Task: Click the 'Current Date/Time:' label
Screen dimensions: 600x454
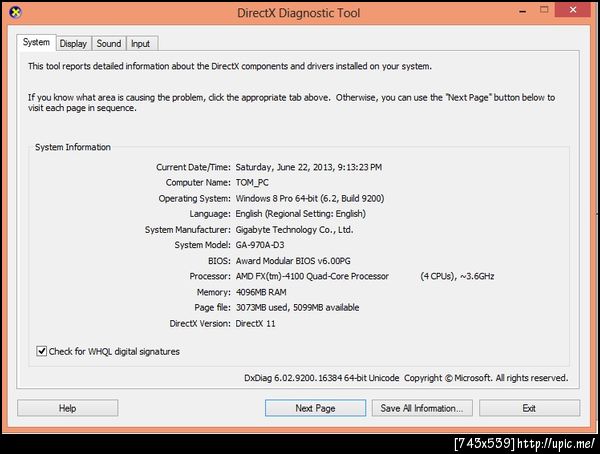Action: click(x=193, y=167)
